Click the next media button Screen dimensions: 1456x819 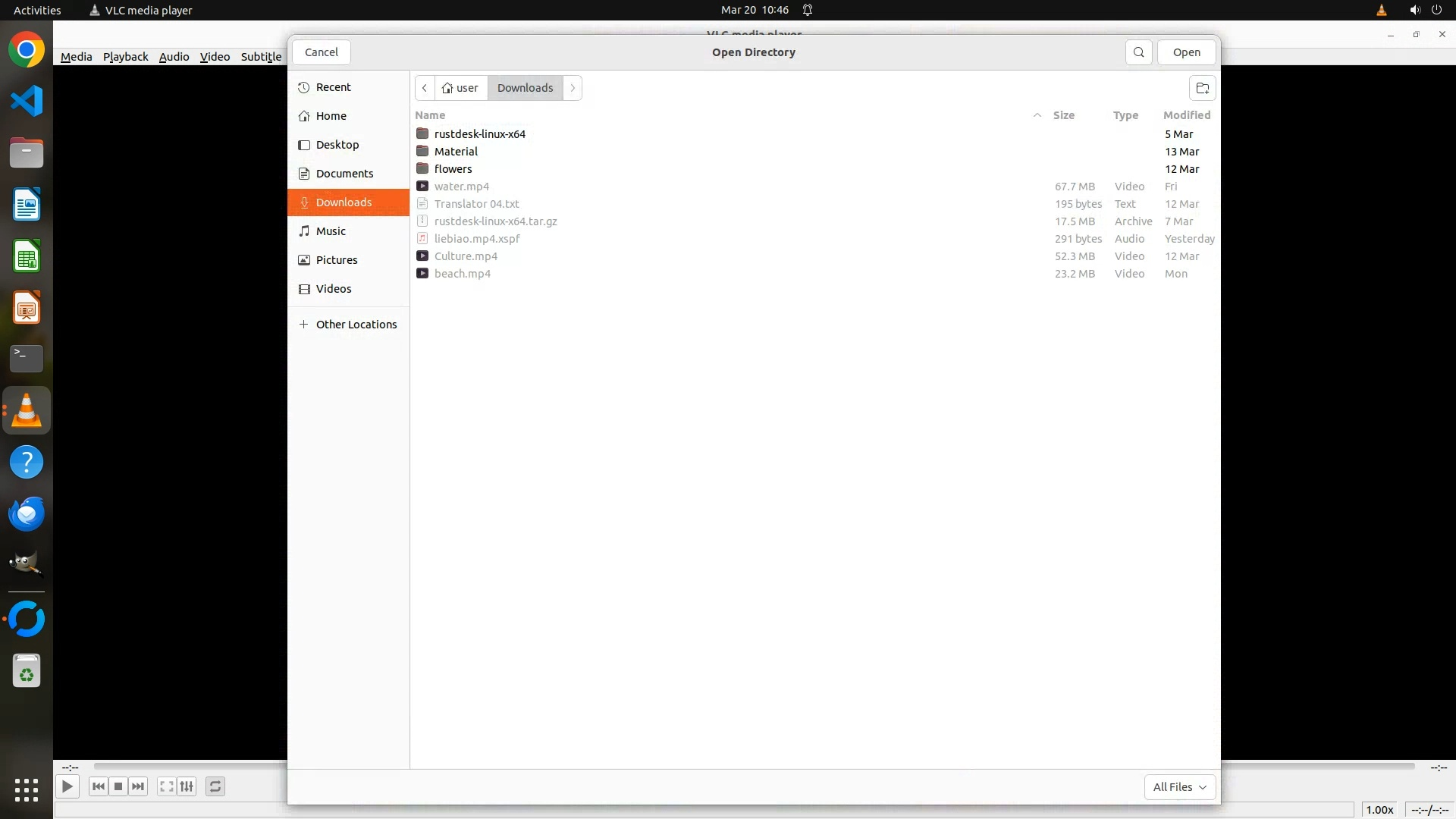[x=138, y=786]
